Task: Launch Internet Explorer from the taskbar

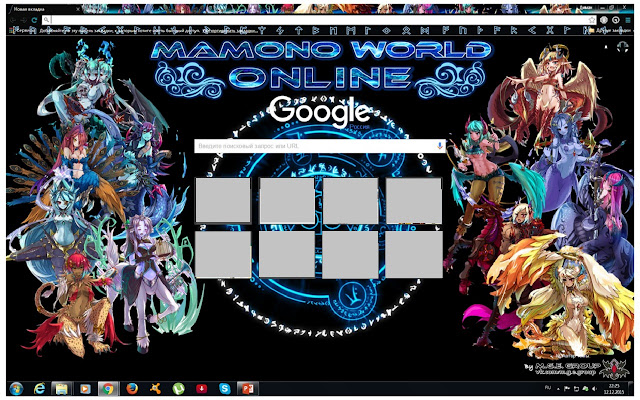Action: pyautogui.click(x=40, y=389)
